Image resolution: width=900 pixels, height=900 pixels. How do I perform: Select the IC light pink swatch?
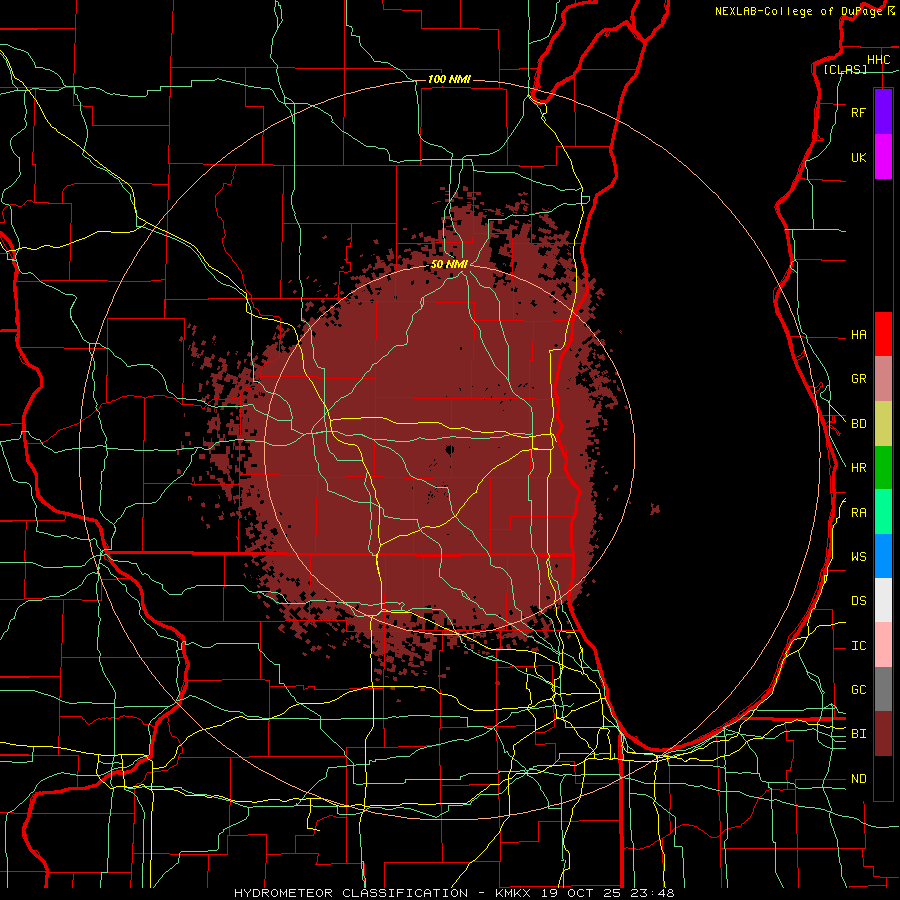point(883,645)
